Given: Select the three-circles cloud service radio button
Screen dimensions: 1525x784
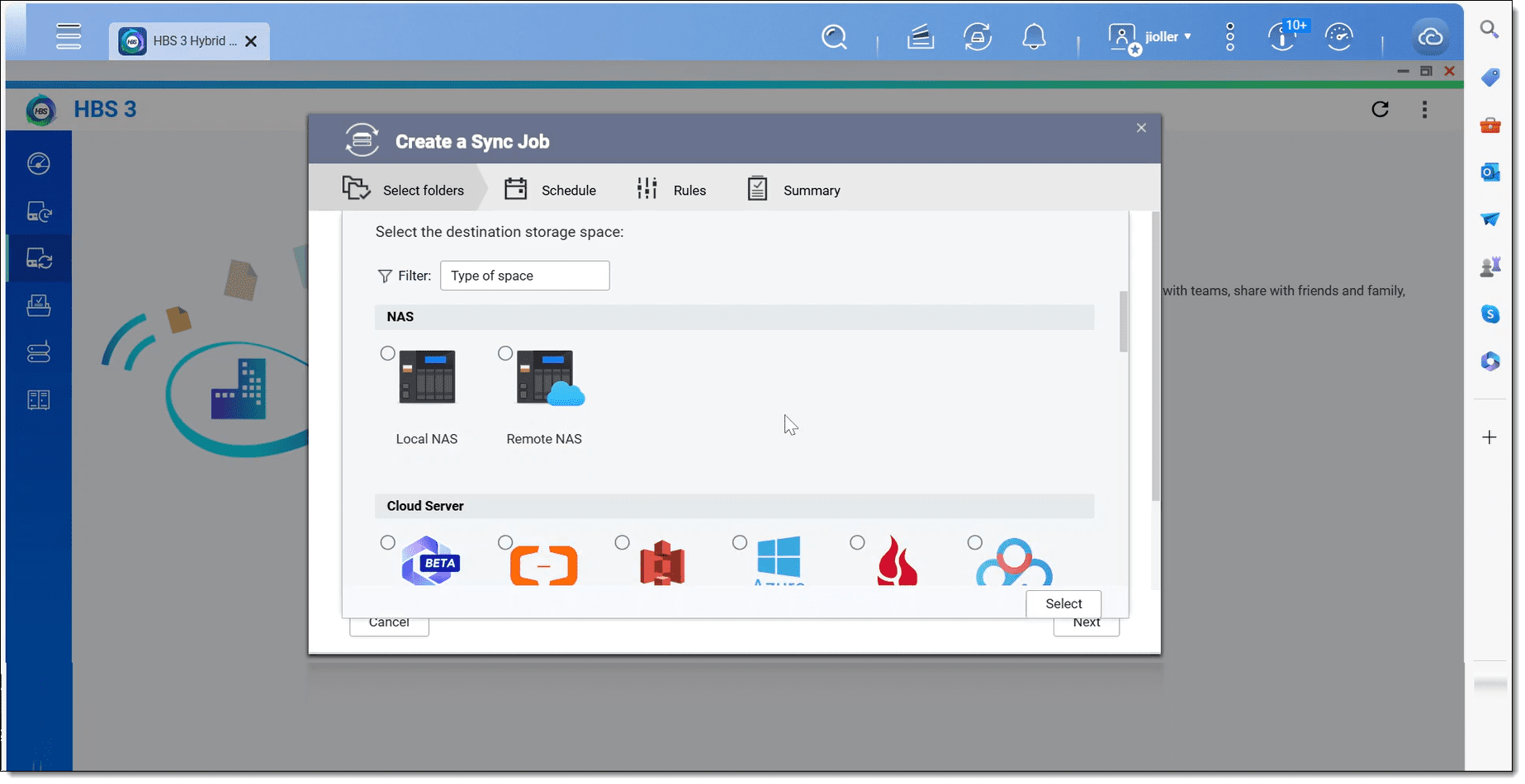Looking at the screenshot, I should click(975, 542).
